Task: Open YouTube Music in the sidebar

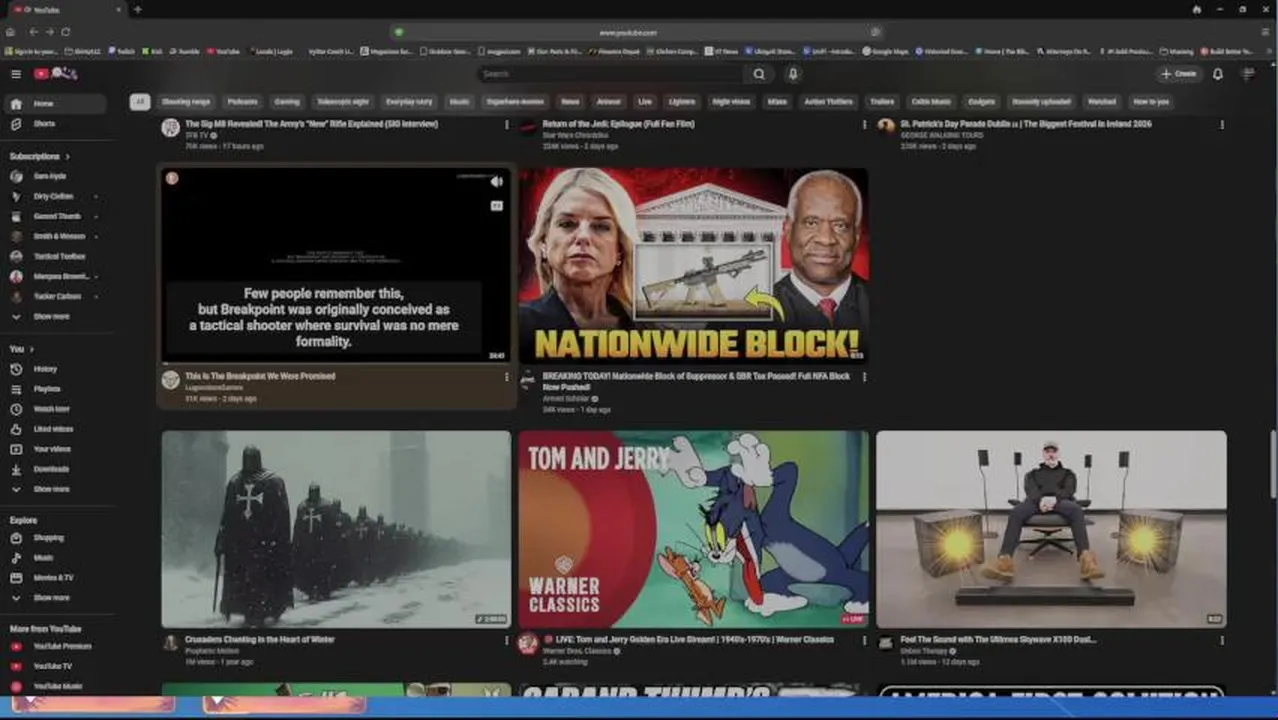Action: [x=54, y=686]
